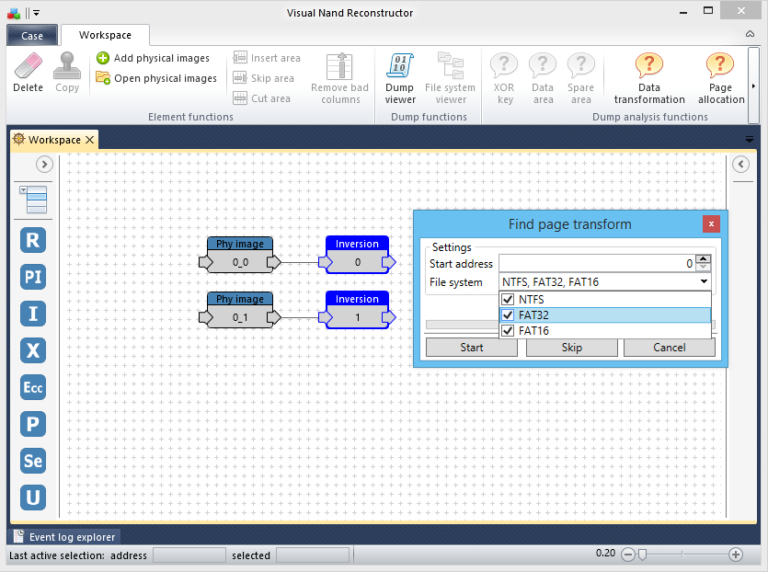Viewport: 768px width, 572px height.
Task: Run Page allocation analysis
Action: [721, 78]
